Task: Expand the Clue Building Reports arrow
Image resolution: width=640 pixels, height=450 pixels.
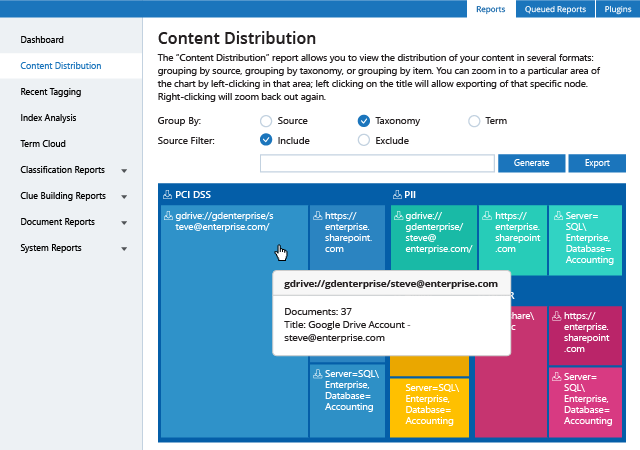Action: [124, 197]
